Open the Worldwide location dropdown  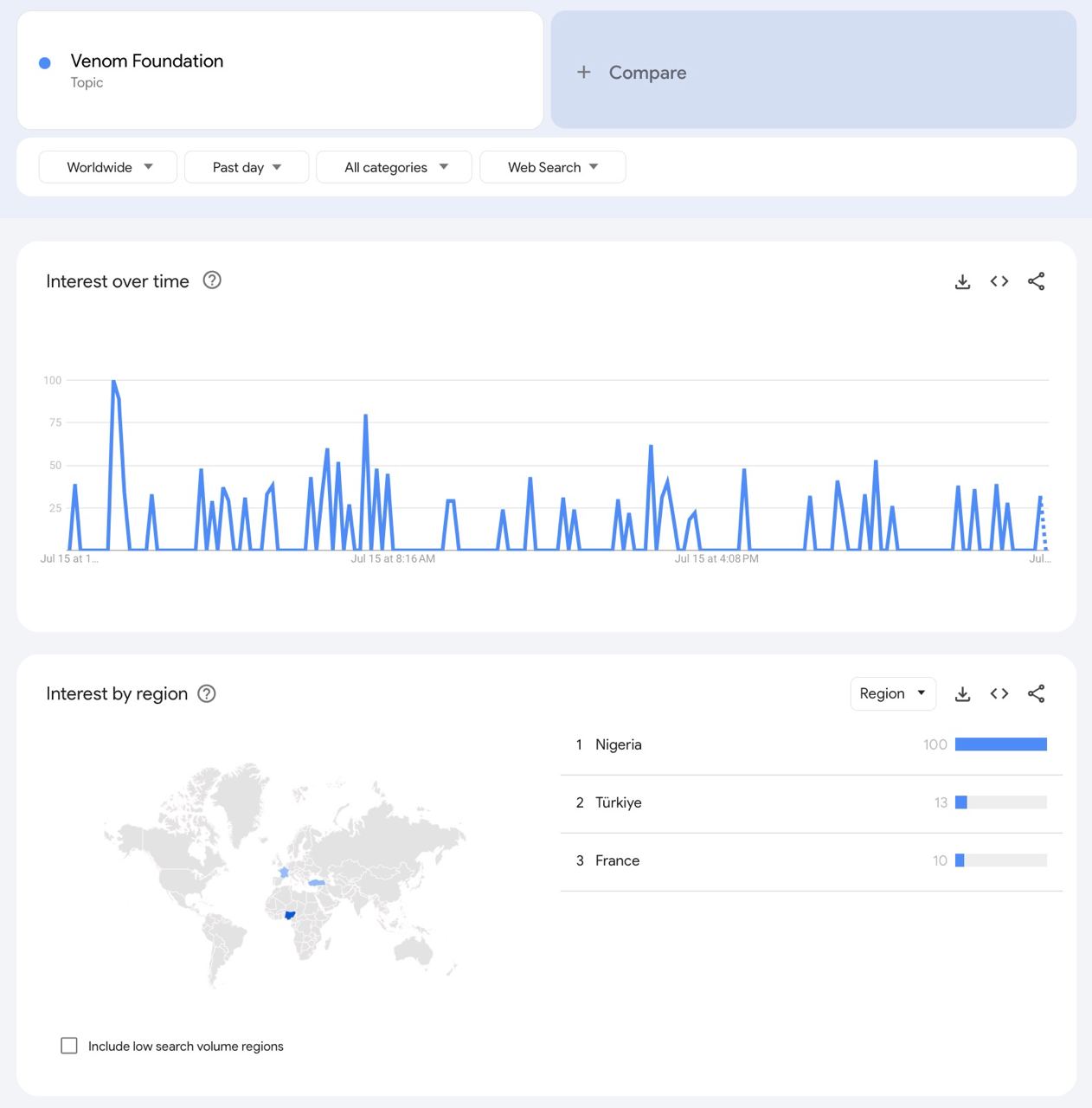point(108,167)
